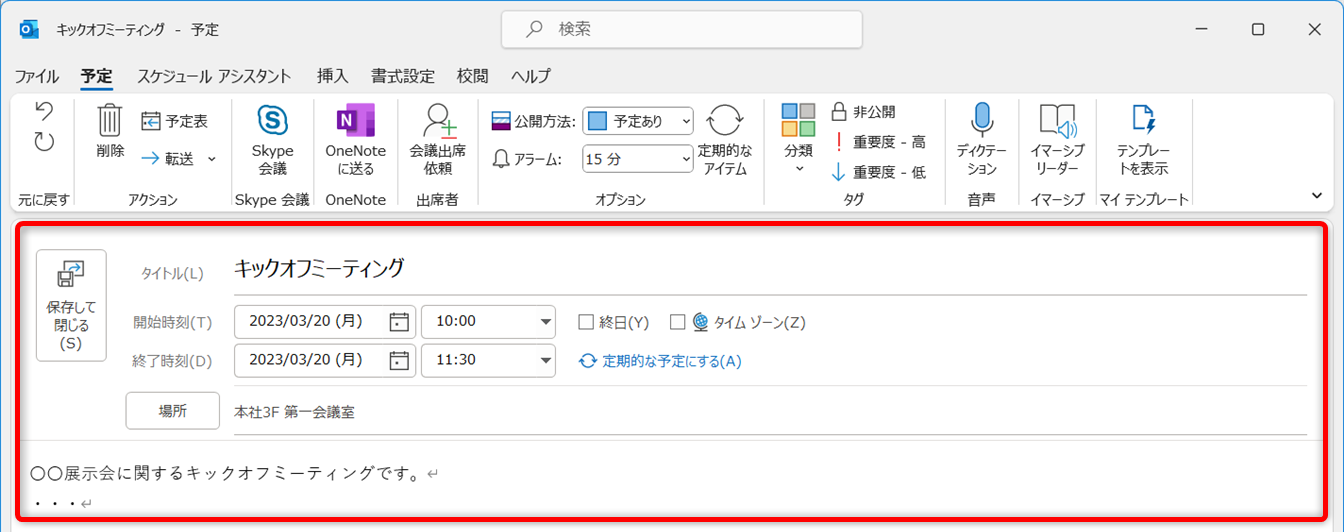Expand the 公開方法 dropdown showing 予定あり
1344x532 pixels.
tap(685, 121)
